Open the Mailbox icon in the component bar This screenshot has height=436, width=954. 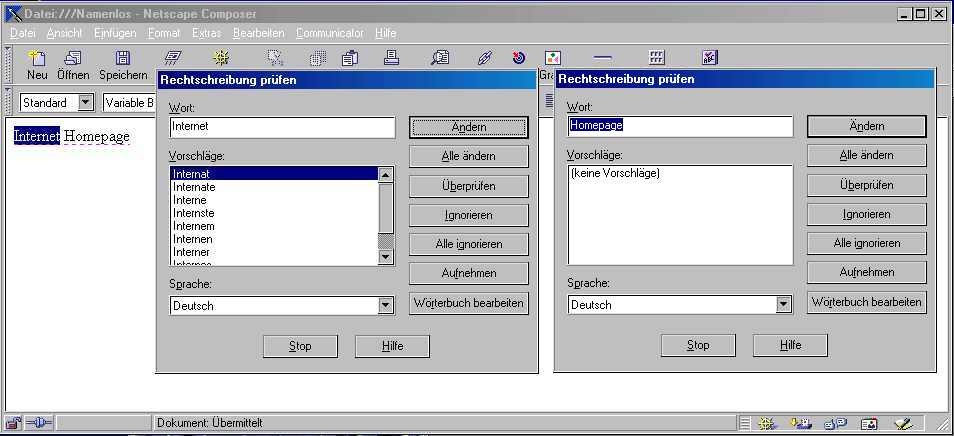coord(801,423)
